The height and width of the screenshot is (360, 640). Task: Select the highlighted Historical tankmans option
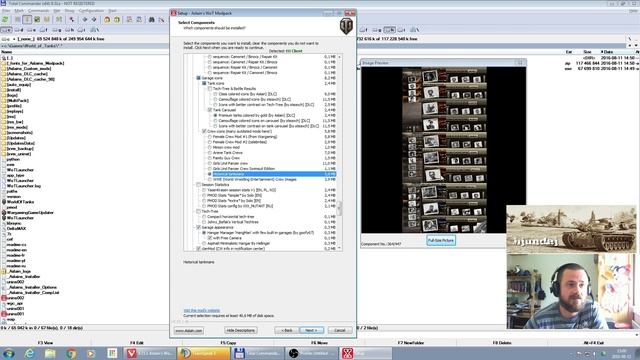[x=274, y=174]
